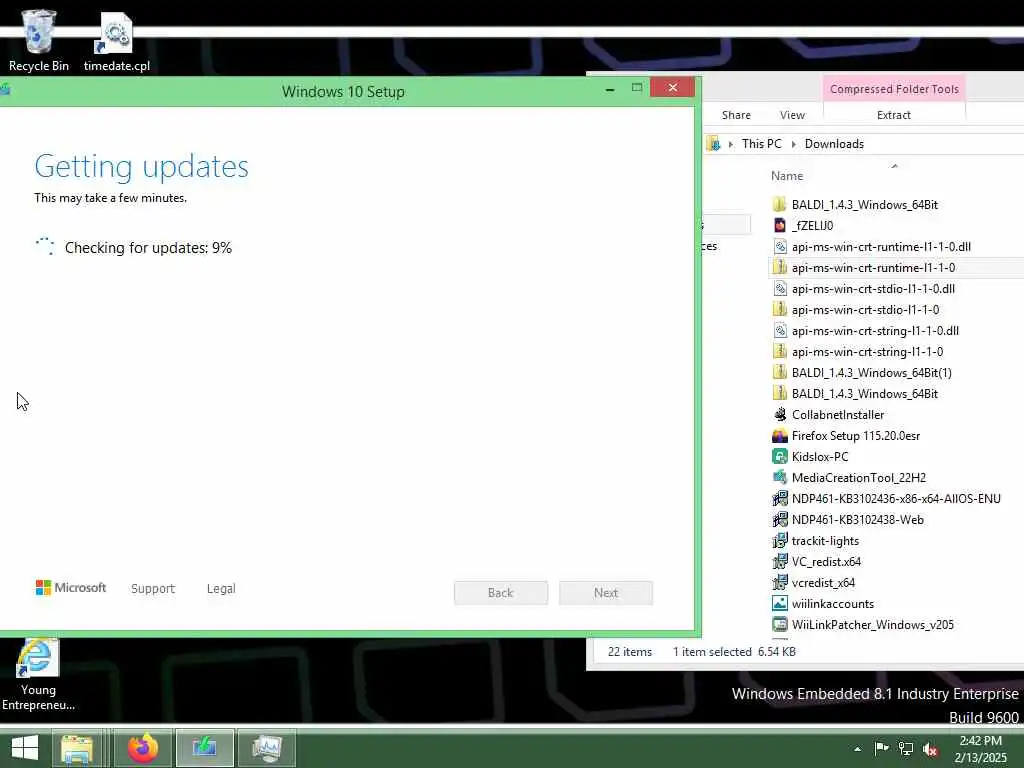Select api-ms-win-crt-runtime-l1-1-0.dll file icon
Screen dimensions: 1024x768
click(x=780, y=246)
